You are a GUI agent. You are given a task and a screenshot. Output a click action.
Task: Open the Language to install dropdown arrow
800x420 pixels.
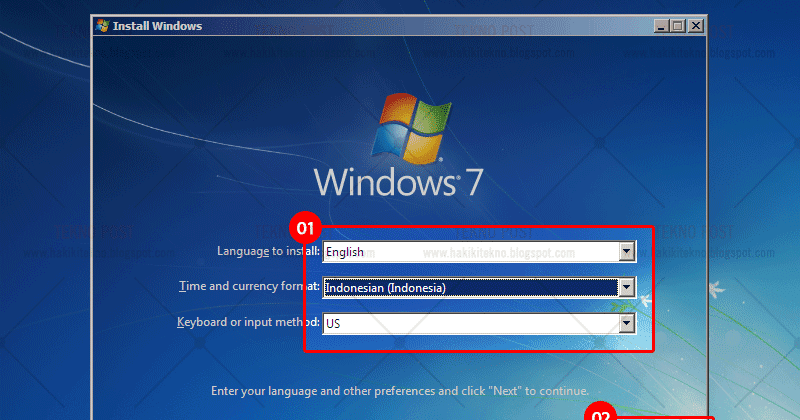(x=627, y=252)
